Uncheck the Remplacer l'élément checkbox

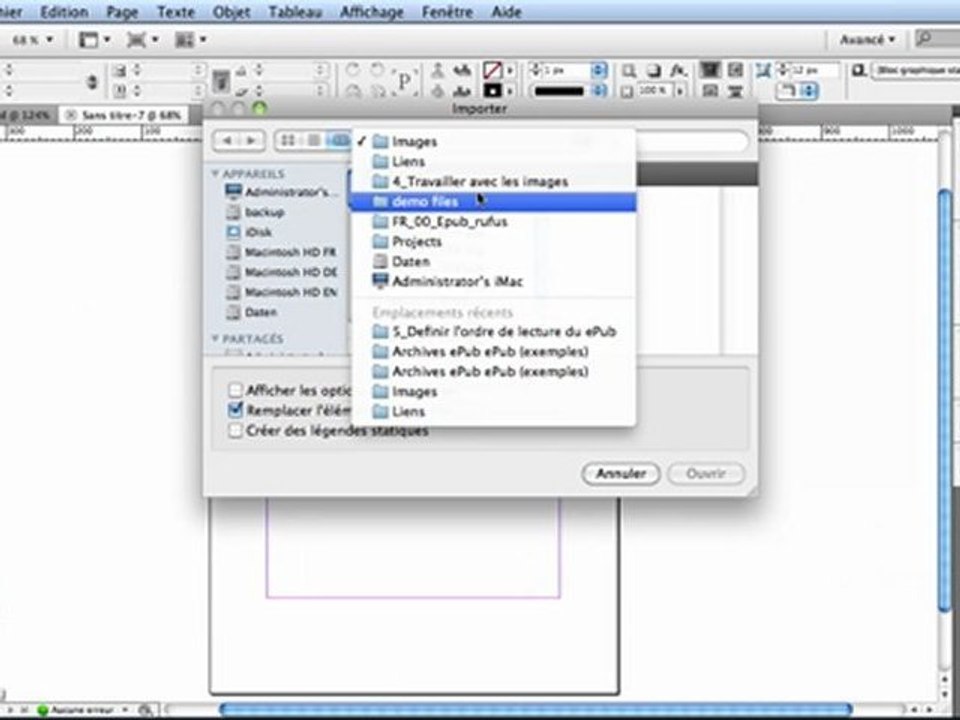click(x=235, y=410)
